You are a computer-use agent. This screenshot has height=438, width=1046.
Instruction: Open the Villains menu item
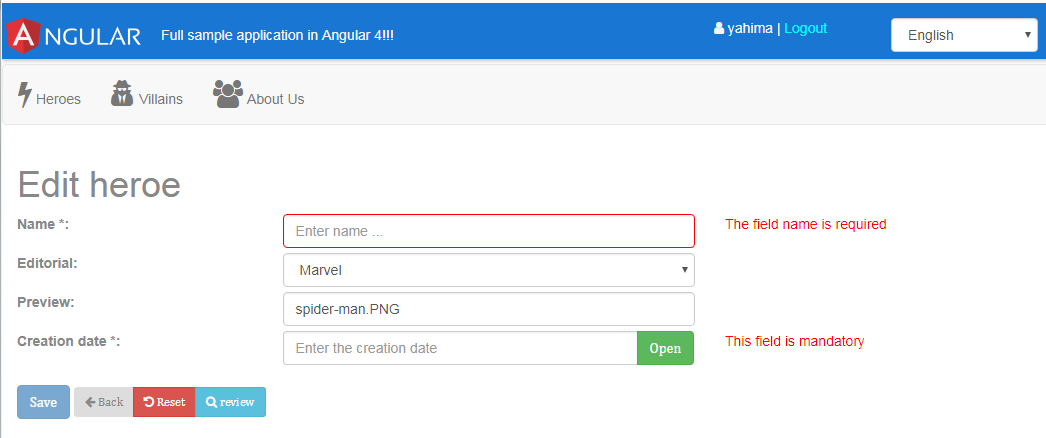[160, 99]
